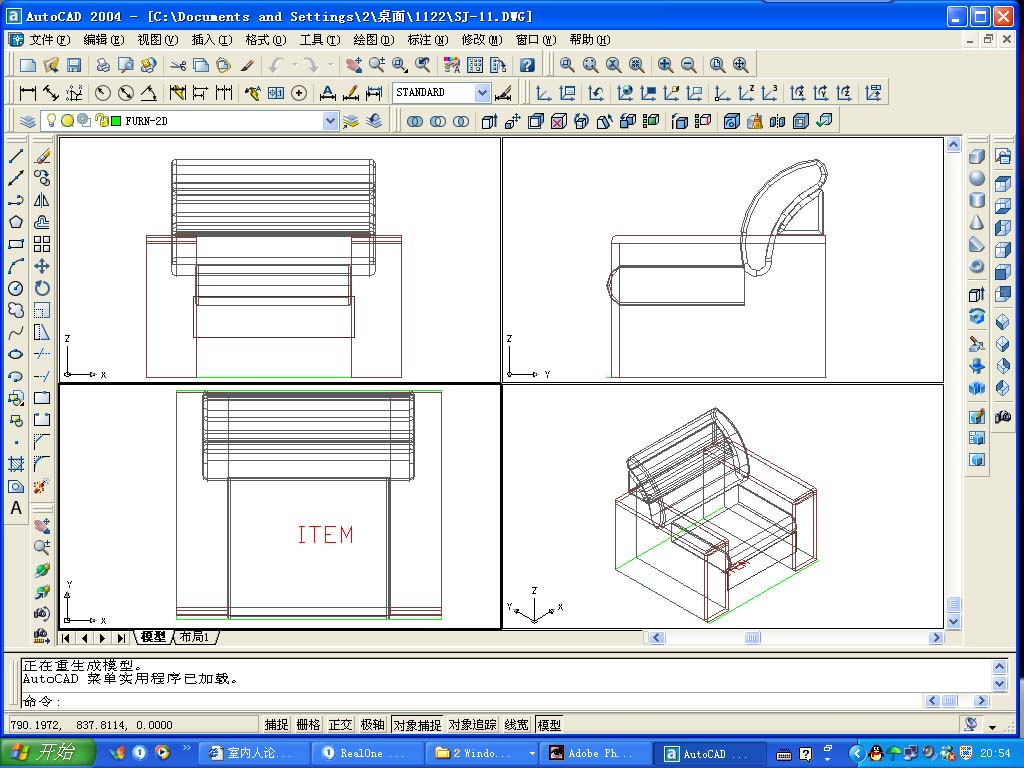The height and width of the screenshot is (768, 1024).
Task: Select the Move tool in Modify toolbar
Action: pos(42,266)
